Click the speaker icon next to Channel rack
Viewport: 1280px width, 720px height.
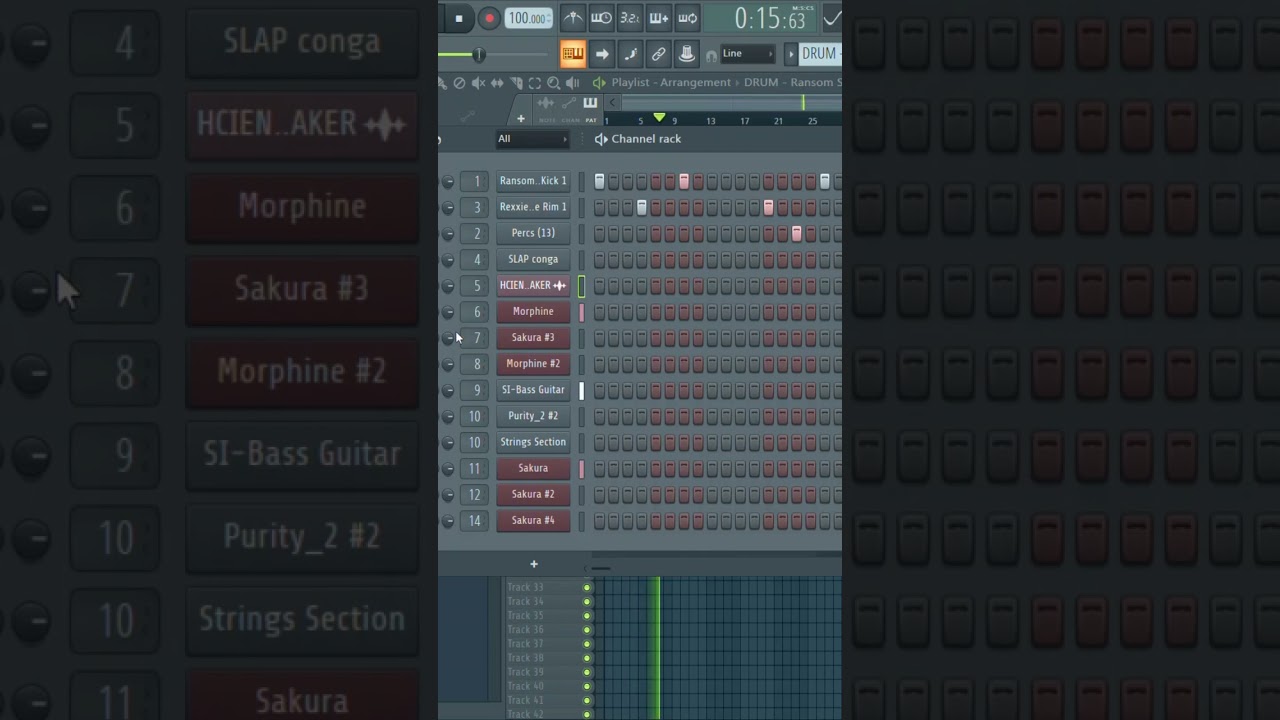601,139
